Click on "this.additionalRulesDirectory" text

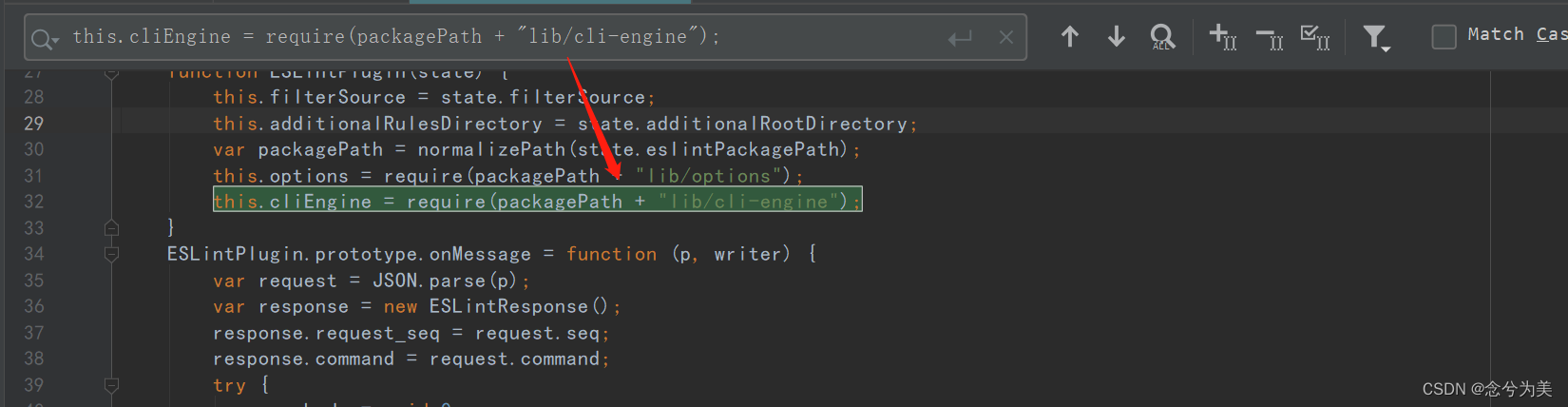[377, 124]
